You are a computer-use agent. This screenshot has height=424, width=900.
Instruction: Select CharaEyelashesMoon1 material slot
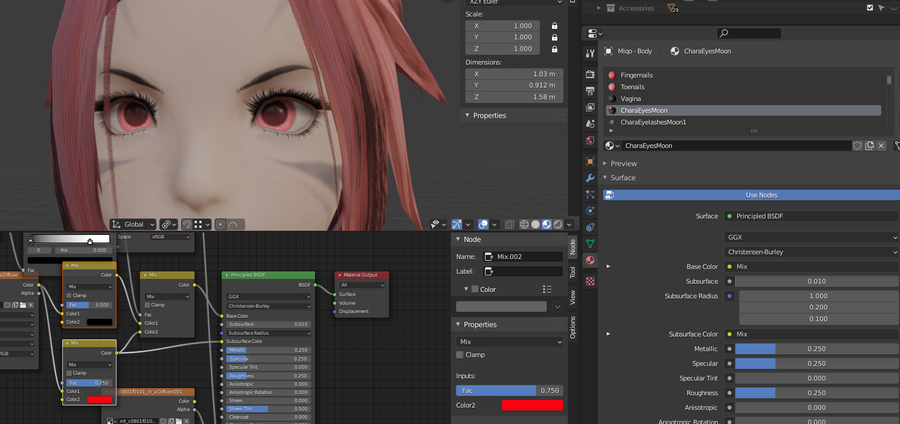pos(743,122)
